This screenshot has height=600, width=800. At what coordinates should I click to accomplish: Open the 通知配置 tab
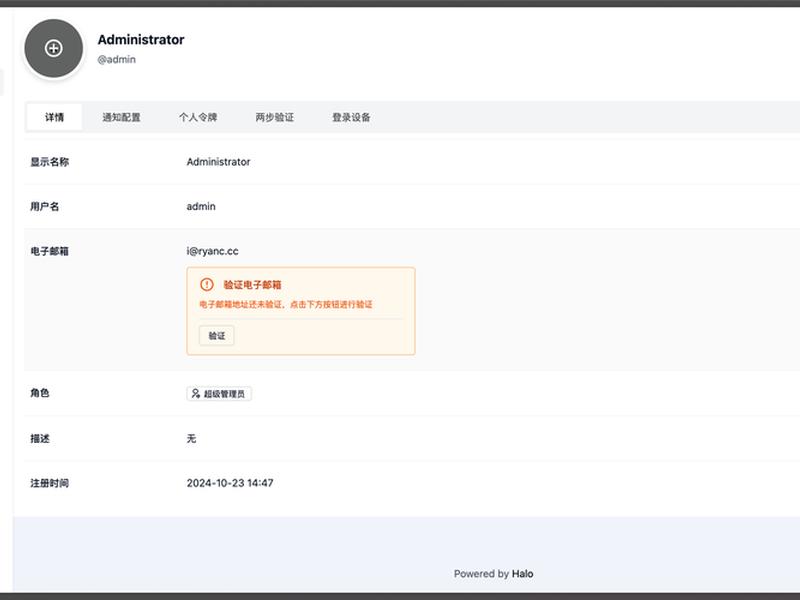121,117
